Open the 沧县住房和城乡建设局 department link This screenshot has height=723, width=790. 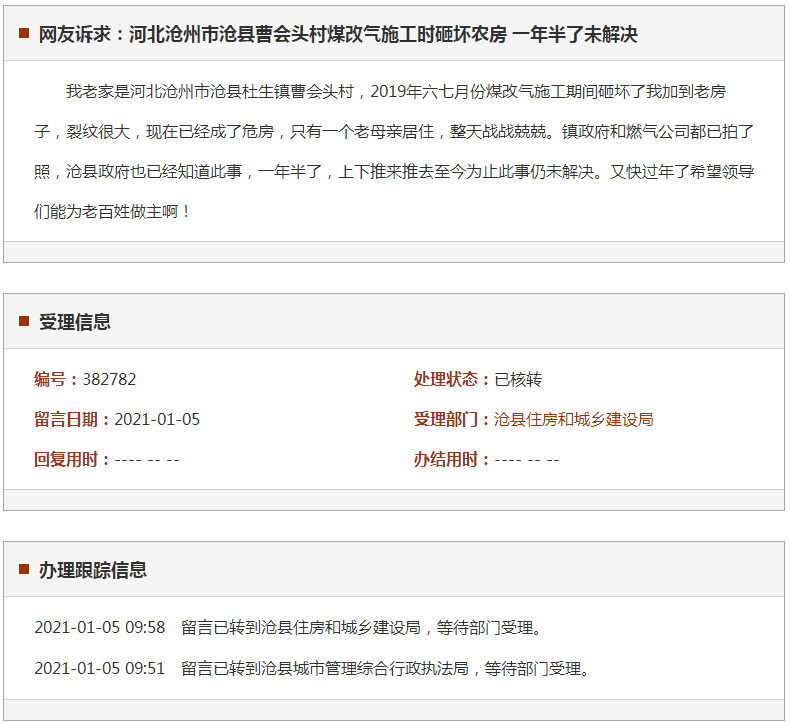[573, 419]
